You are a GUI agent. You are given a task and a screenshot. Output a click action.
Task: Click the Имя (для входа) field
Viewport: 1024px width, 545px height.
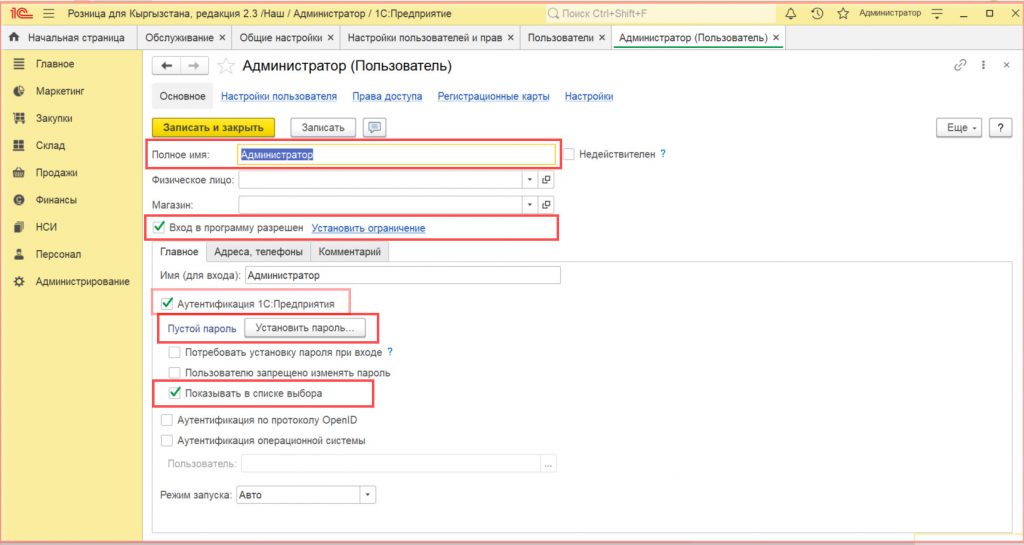[401, 275]
